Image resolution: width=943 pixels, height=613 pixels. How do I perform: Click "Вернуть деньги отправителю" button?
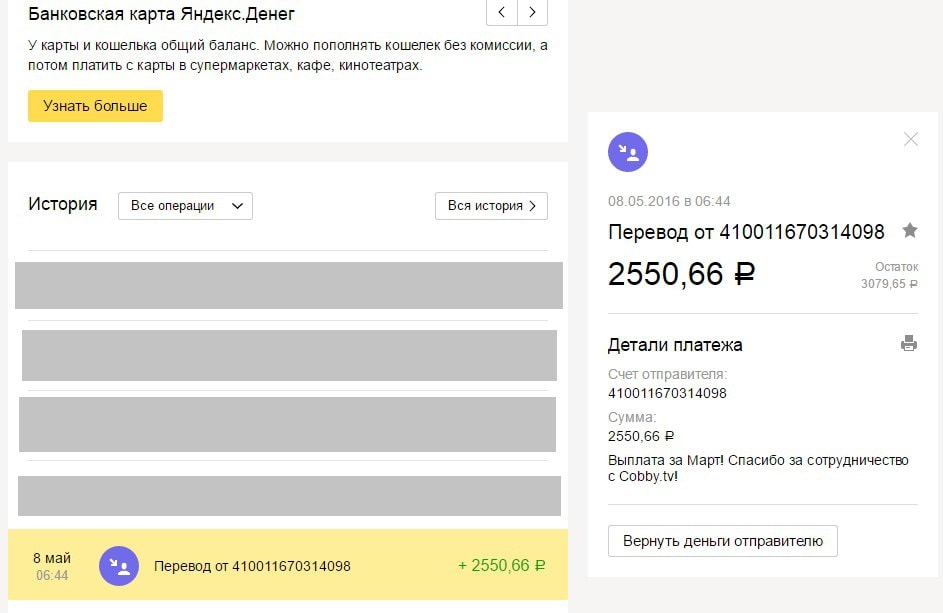pos(722,541)
